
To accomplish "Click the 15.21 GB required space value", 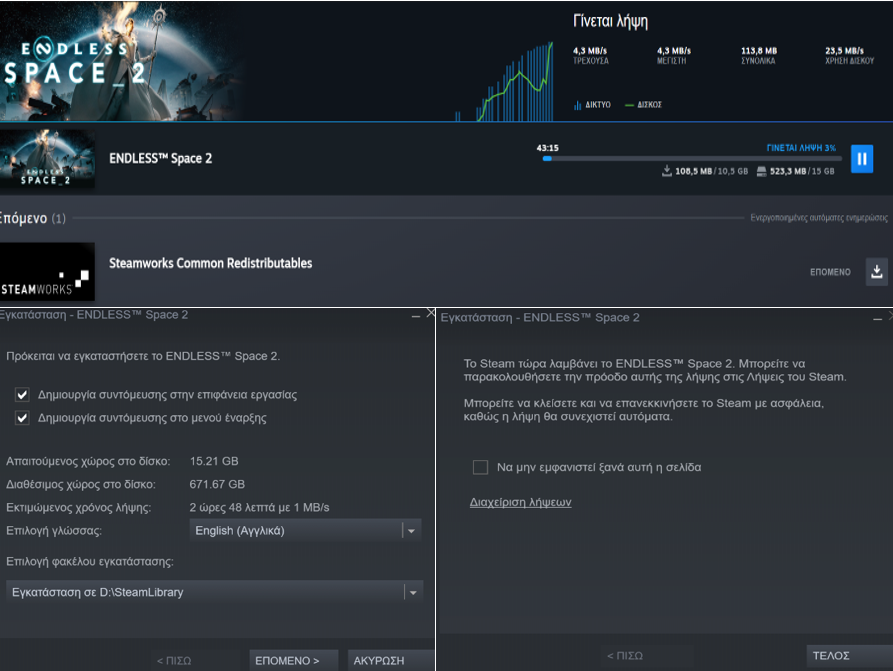I will click(x=214, y=461).
